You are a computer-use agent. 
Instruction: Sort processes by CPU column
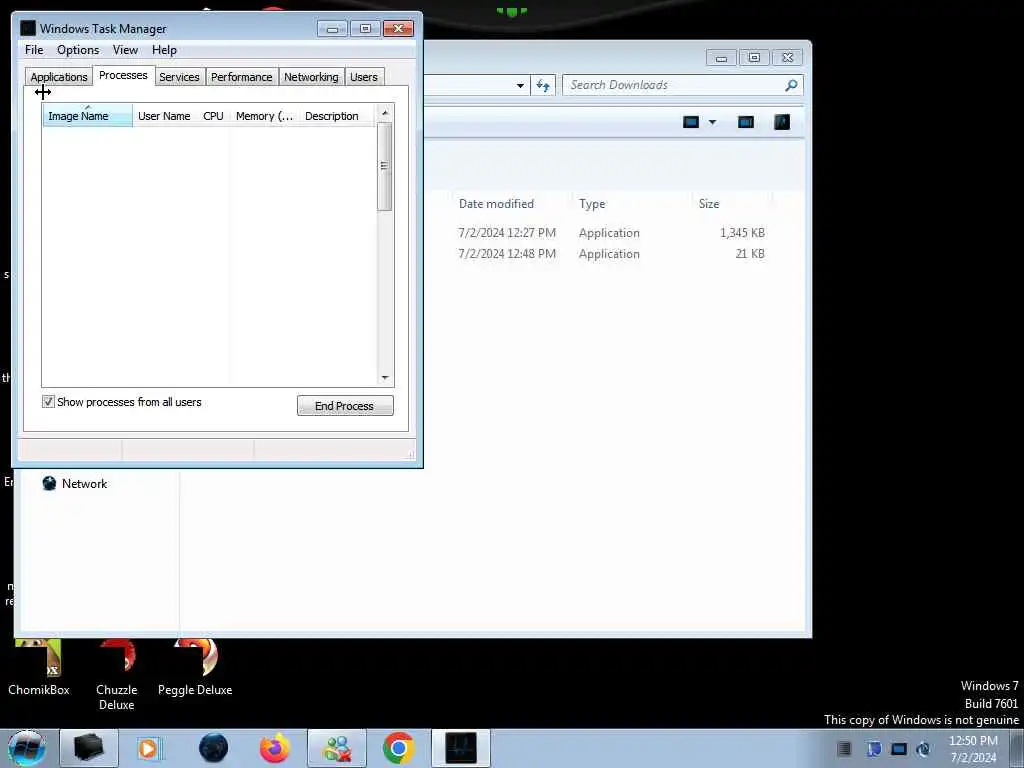(213, 116)
